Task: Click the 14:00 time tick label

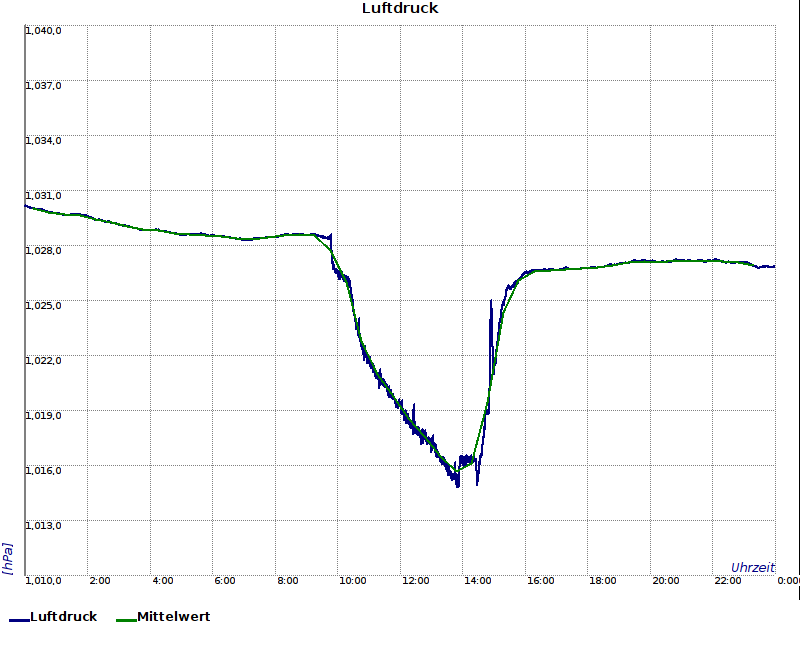Action: [x=478, y=580]
